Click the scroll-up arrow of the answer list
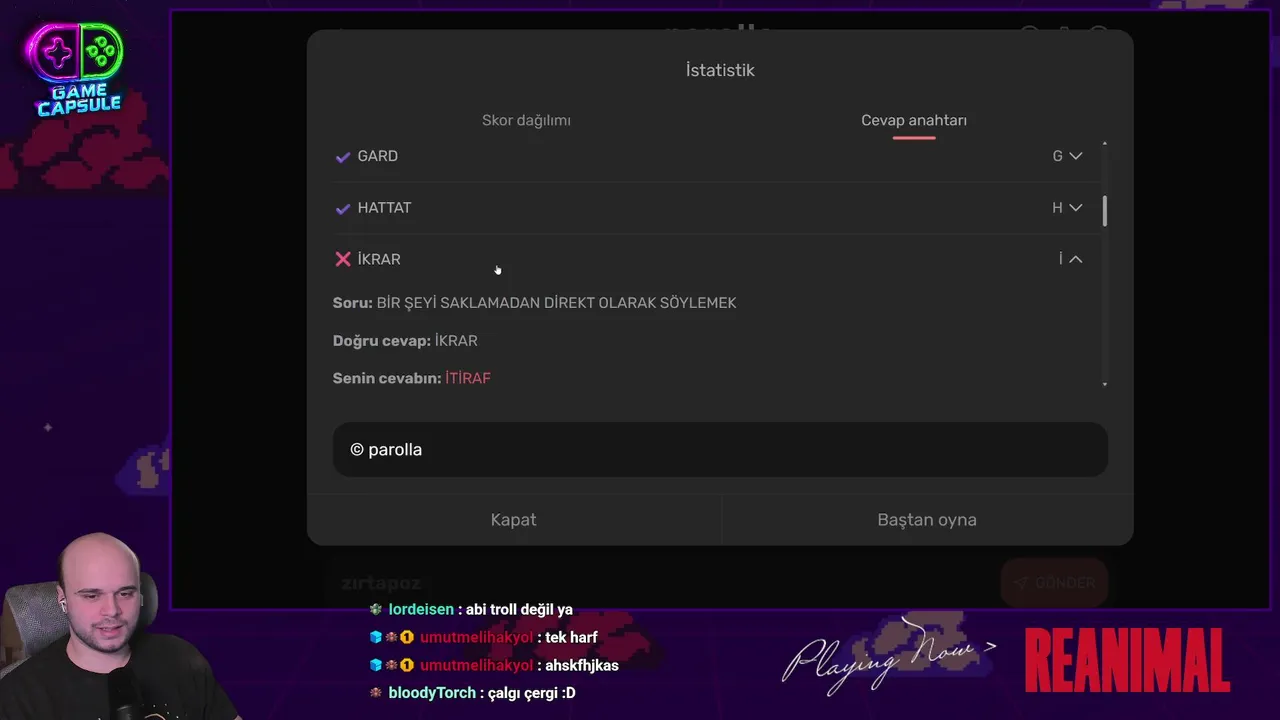 coord(1105,144)
